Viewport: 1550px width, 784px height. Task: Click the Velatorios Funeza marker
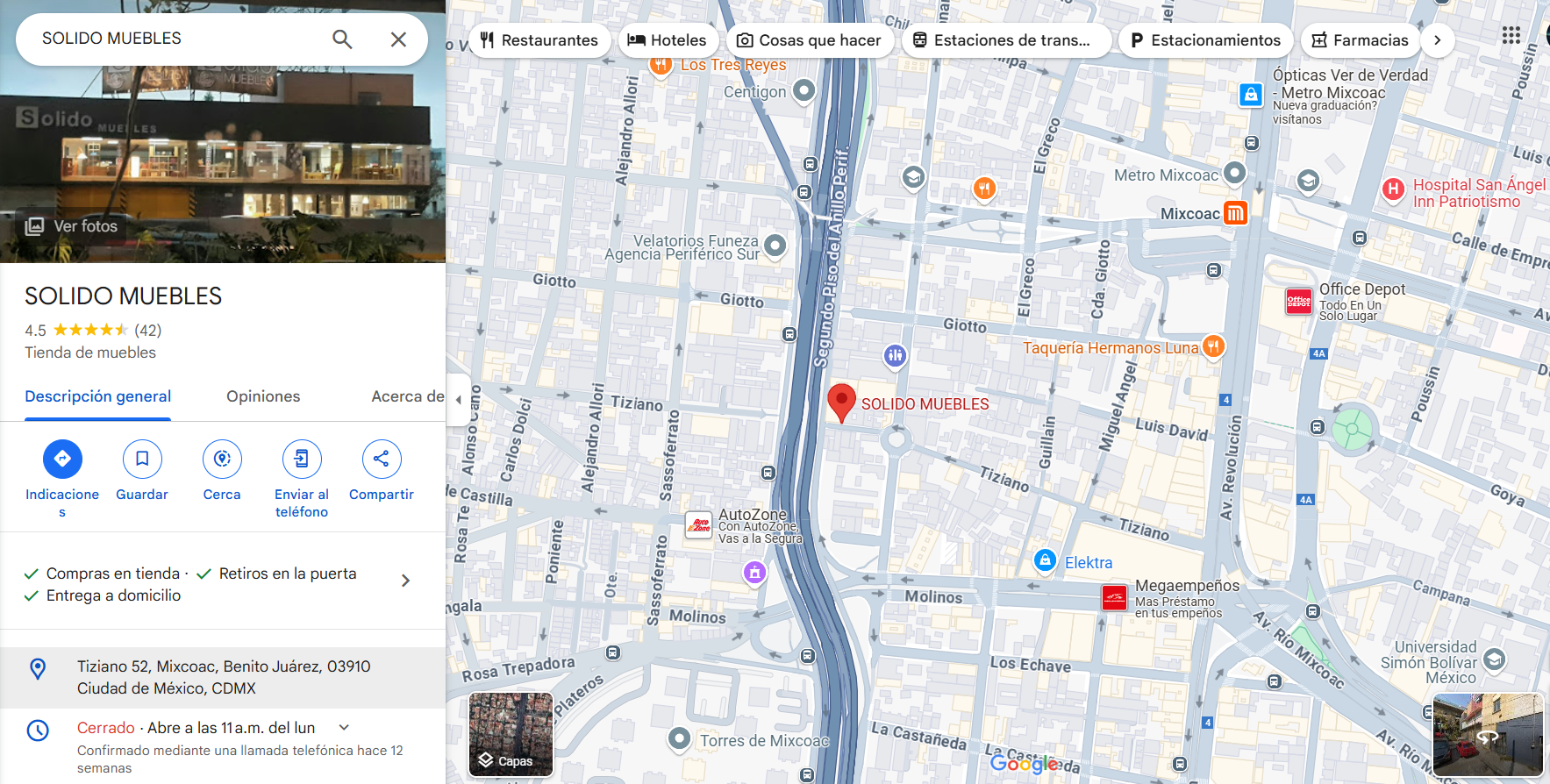(x=775, y=245)
